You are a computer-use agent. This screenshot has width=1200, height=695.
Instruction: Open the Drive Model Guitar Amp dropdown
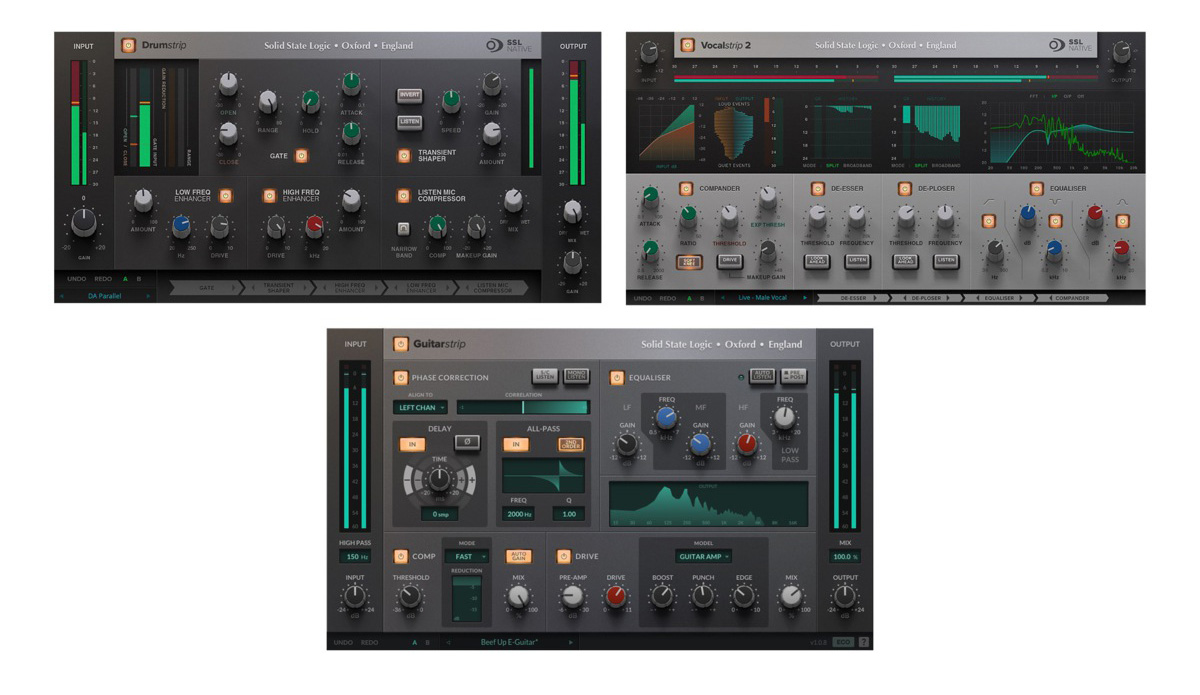pos(703,556)
